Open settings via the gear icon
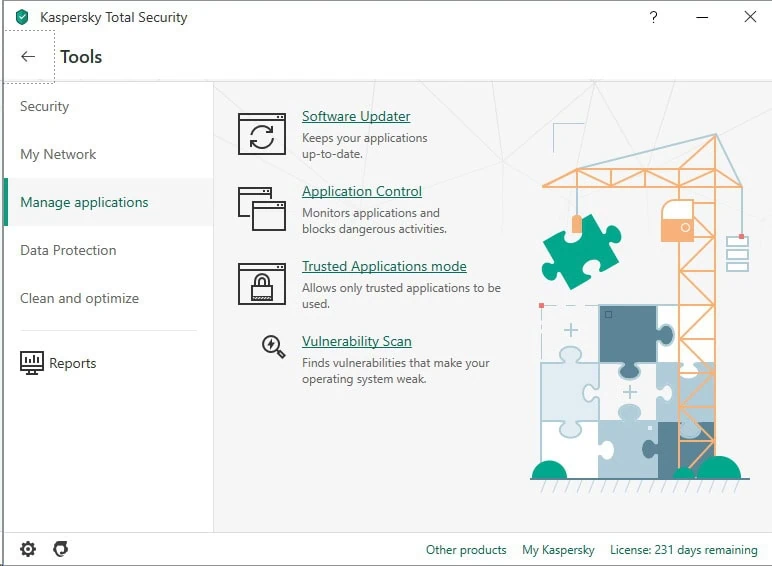The height and width of the screenshot is (566, 772). pos(28,549)
